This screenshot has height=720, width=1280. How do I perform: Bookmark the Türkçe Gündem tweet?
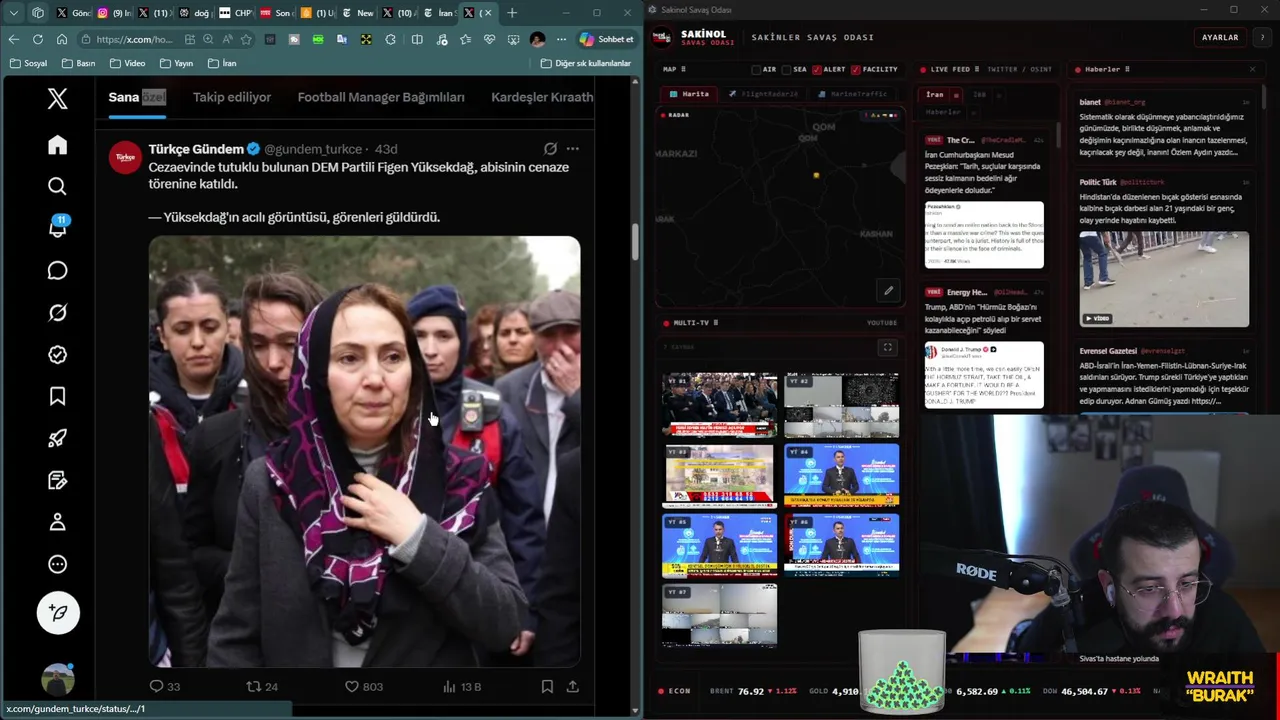pos(547,686)
